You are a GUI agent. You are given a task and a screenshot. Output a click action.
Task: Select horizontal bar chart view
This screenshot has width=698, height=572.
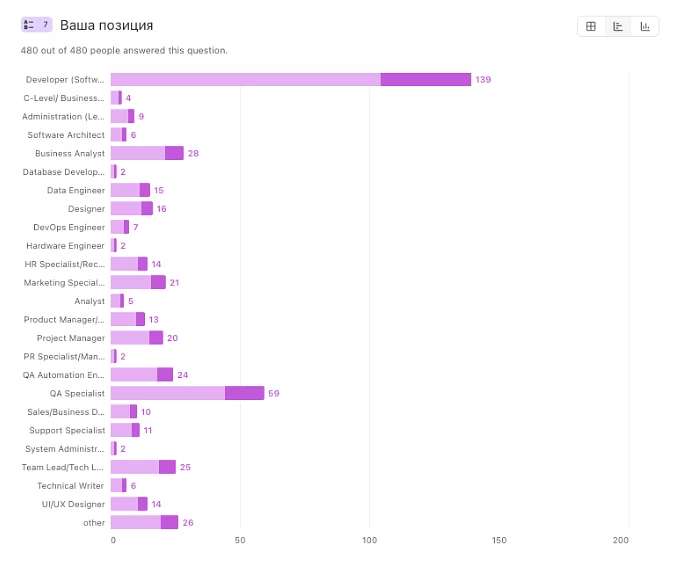(618, 26)
